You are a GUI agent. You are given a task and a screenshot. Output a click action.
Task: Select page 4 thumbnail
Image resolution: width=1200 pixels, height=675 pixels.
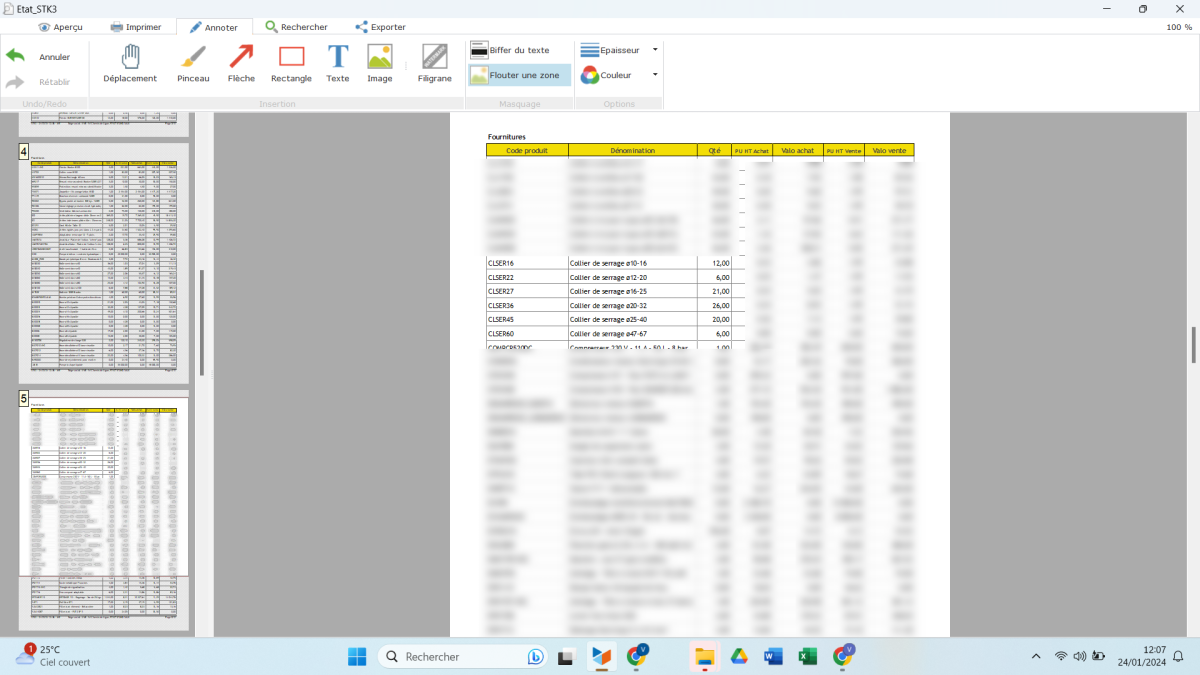[x=104, y=265]
